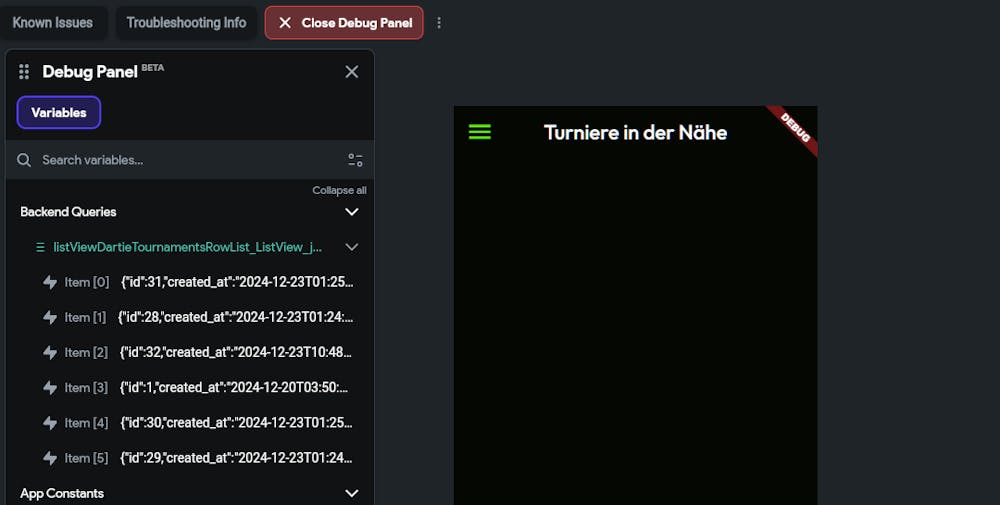This screenshot has height=505, width=1000.
Task: Open the three-dot more options menu
Action: pos(439,23)
